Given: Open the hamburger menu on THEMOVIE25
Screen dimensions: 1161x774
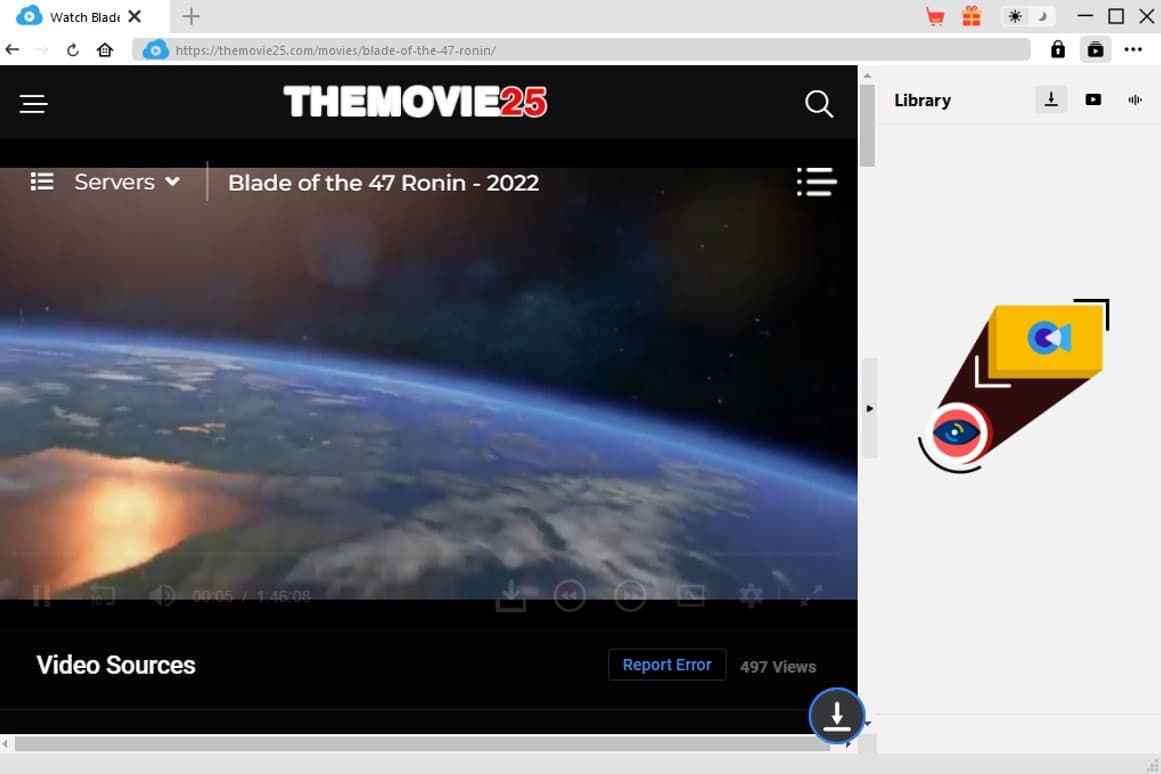Looking at the screenshot, I should click(x=34, y=104).
